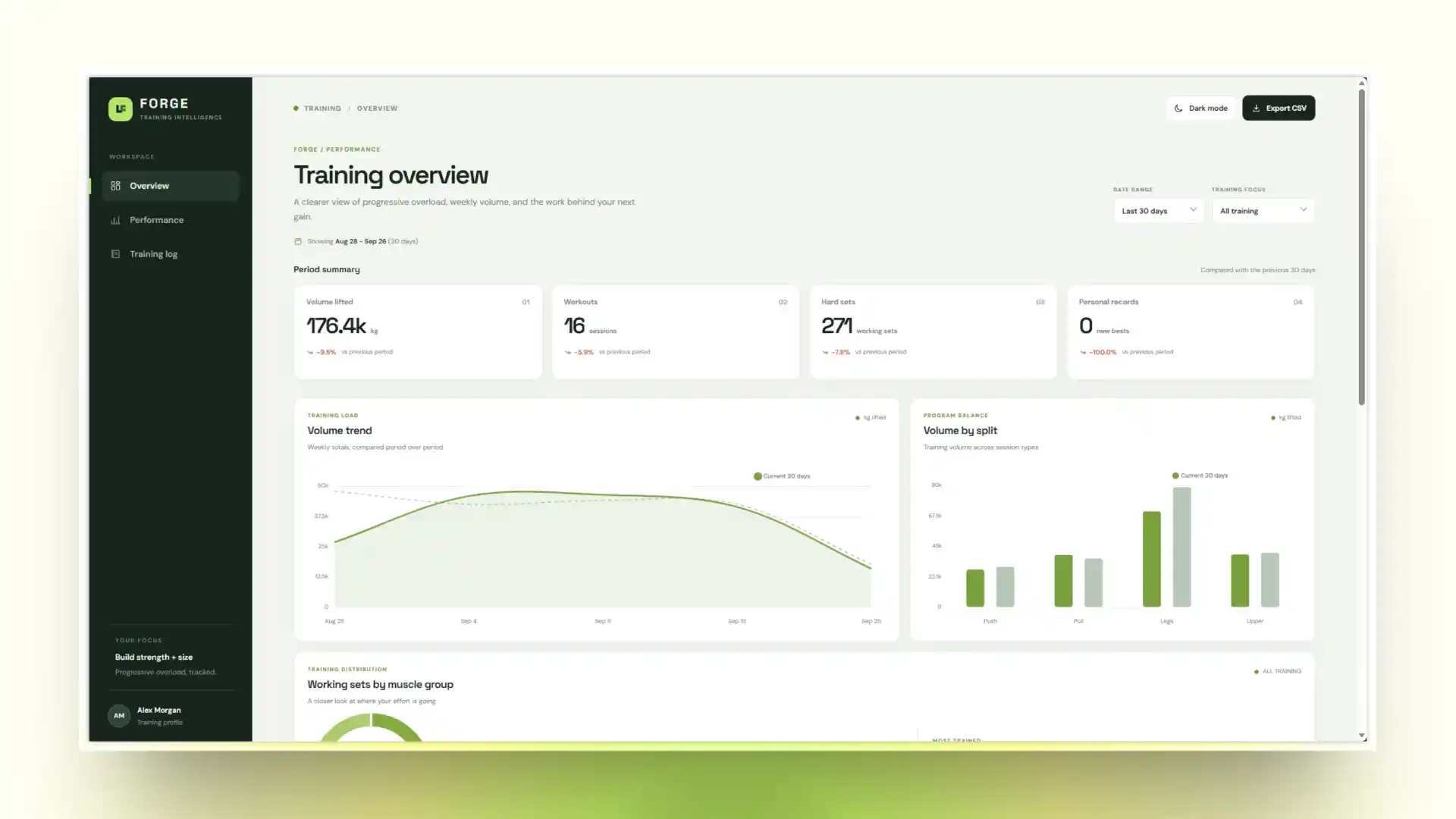Click the Build strength + size focus text
1456x819 pixels.
tap(154, 657)
